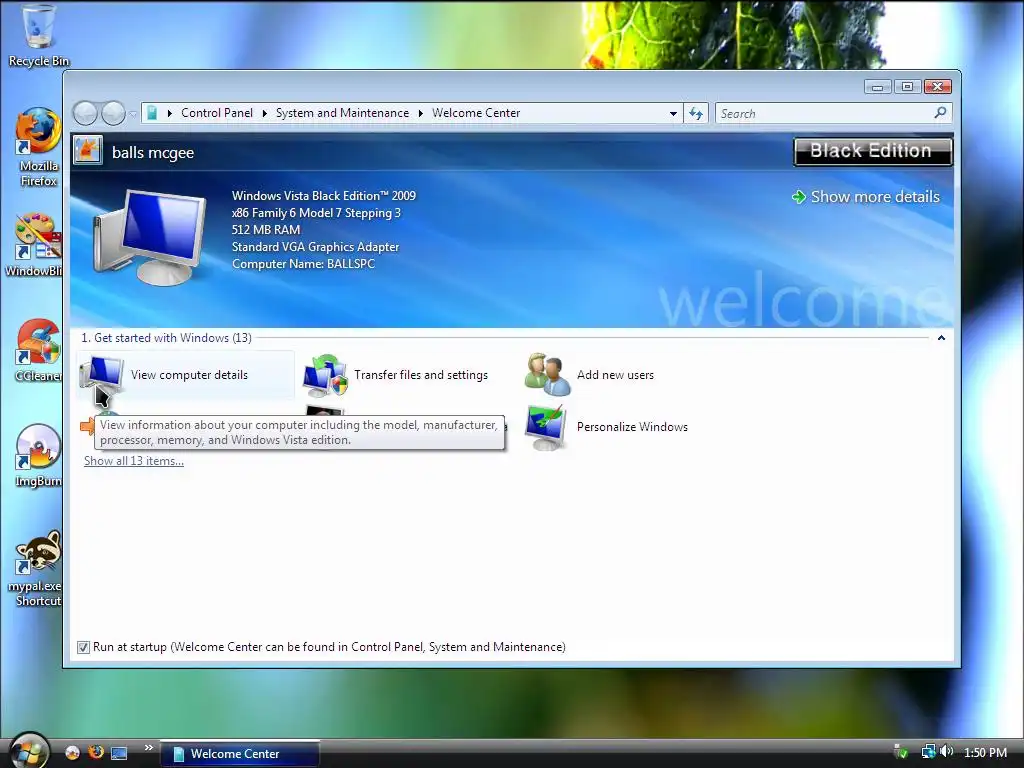Click the Get started with Windows (13) heading
This screenshot has width=1024, height=768.
click(166, 338)
